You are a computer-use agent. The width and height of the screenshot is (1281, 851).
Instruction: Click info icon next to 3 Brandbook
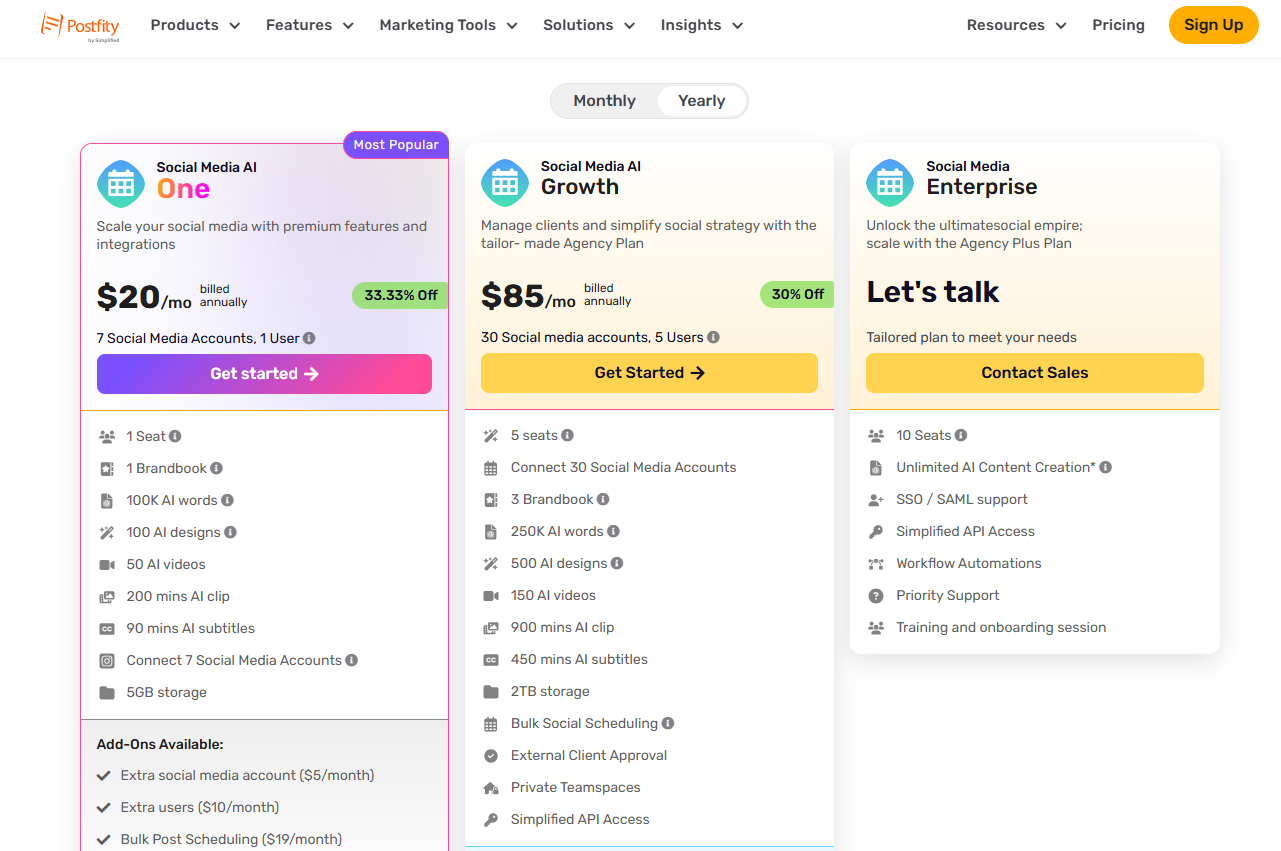[x=603, y=499]
